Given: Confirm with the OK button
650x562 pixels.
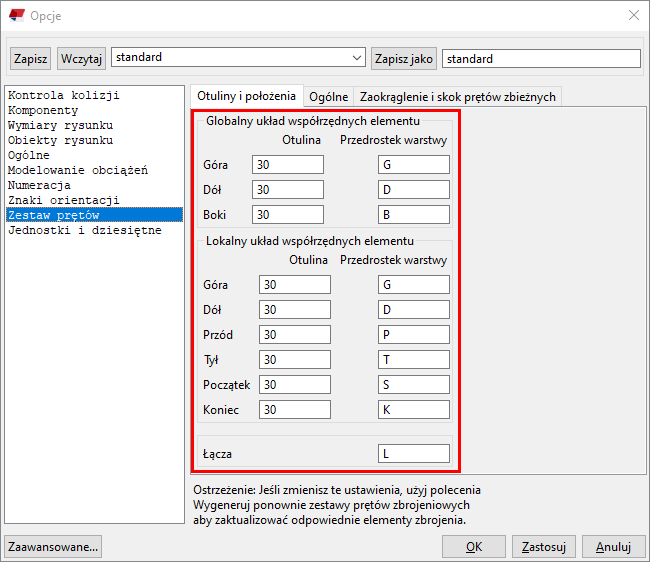Looking at the screenshot, I should click(x=474, y=546).
